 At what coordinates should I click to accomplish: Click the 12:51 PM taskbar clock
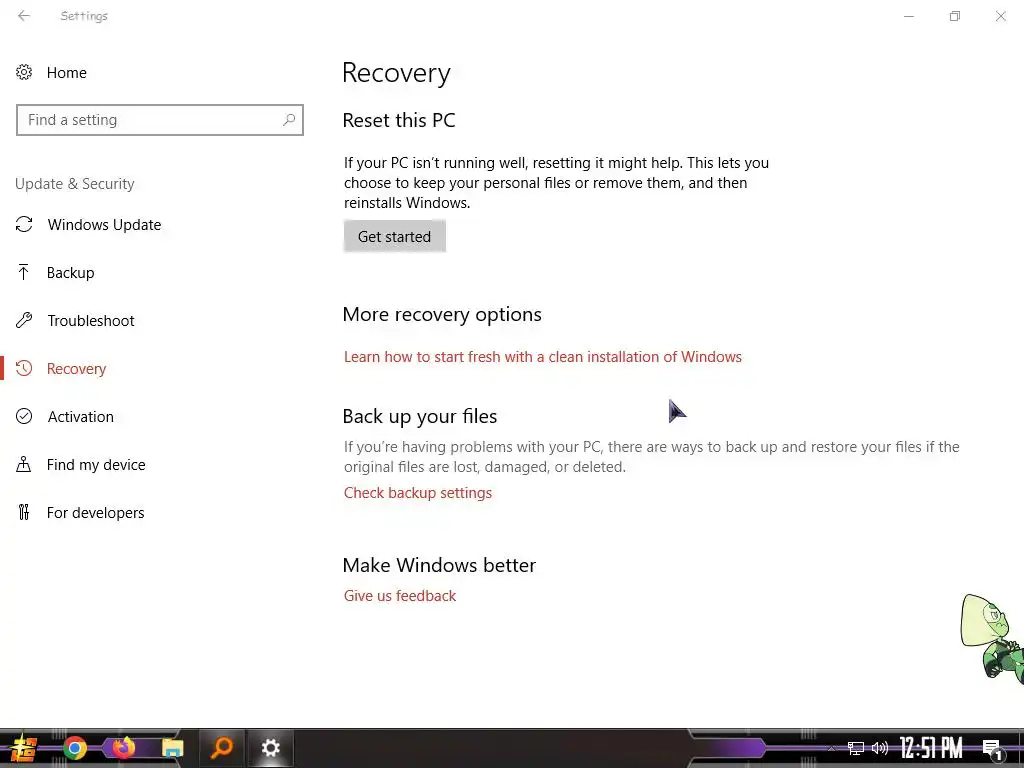pos(931,748)
